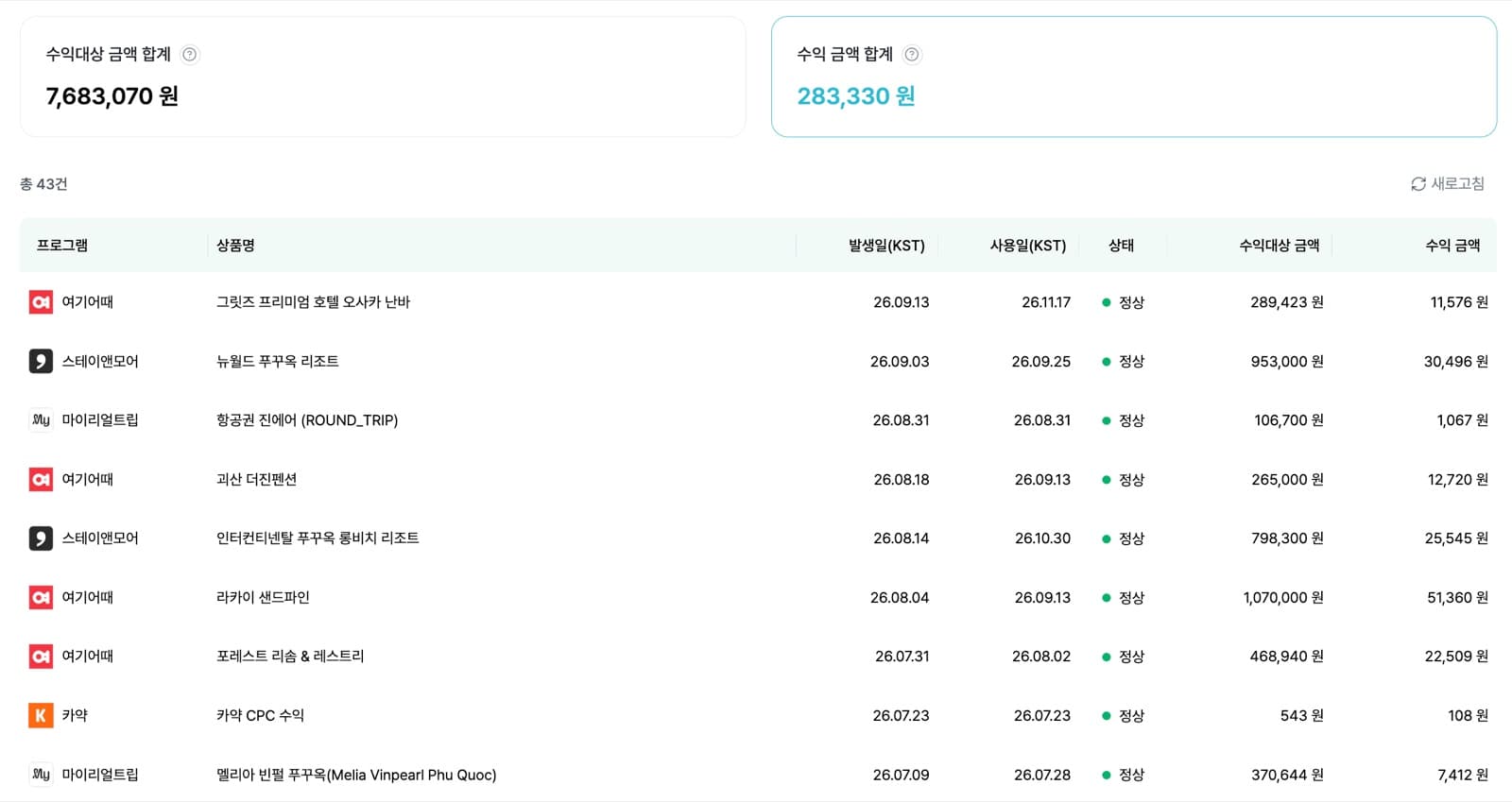
Task: Click 여기어때 logo in 라카이 샌드파인 row
Action: click(x=41, y=598)
